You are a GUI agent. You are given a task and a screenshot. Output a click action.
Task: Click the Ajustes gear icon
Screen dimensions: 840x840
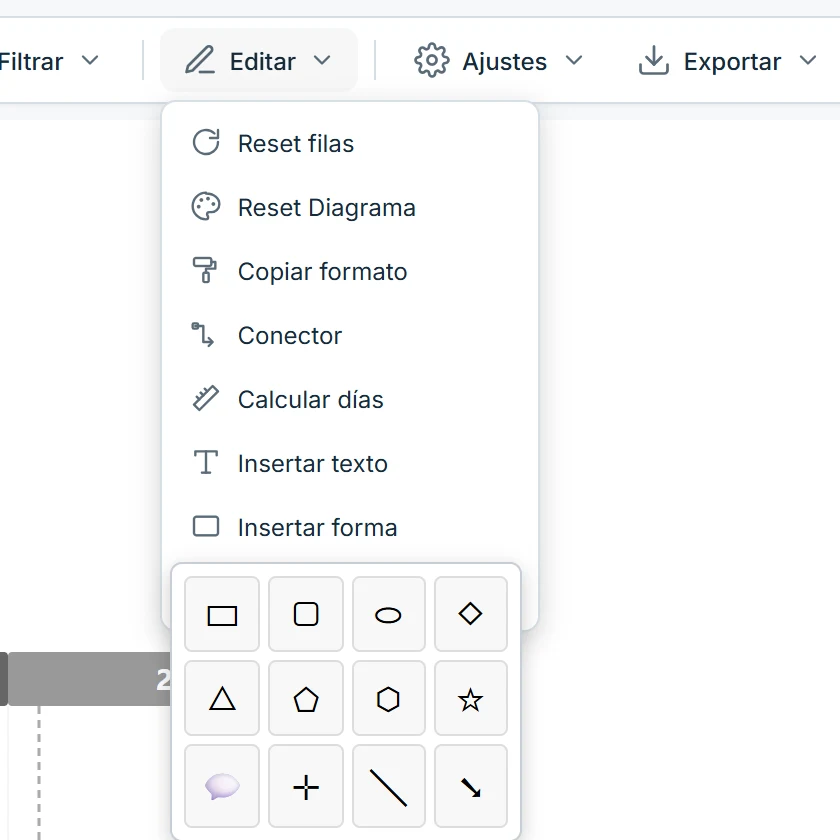(431, 60)
